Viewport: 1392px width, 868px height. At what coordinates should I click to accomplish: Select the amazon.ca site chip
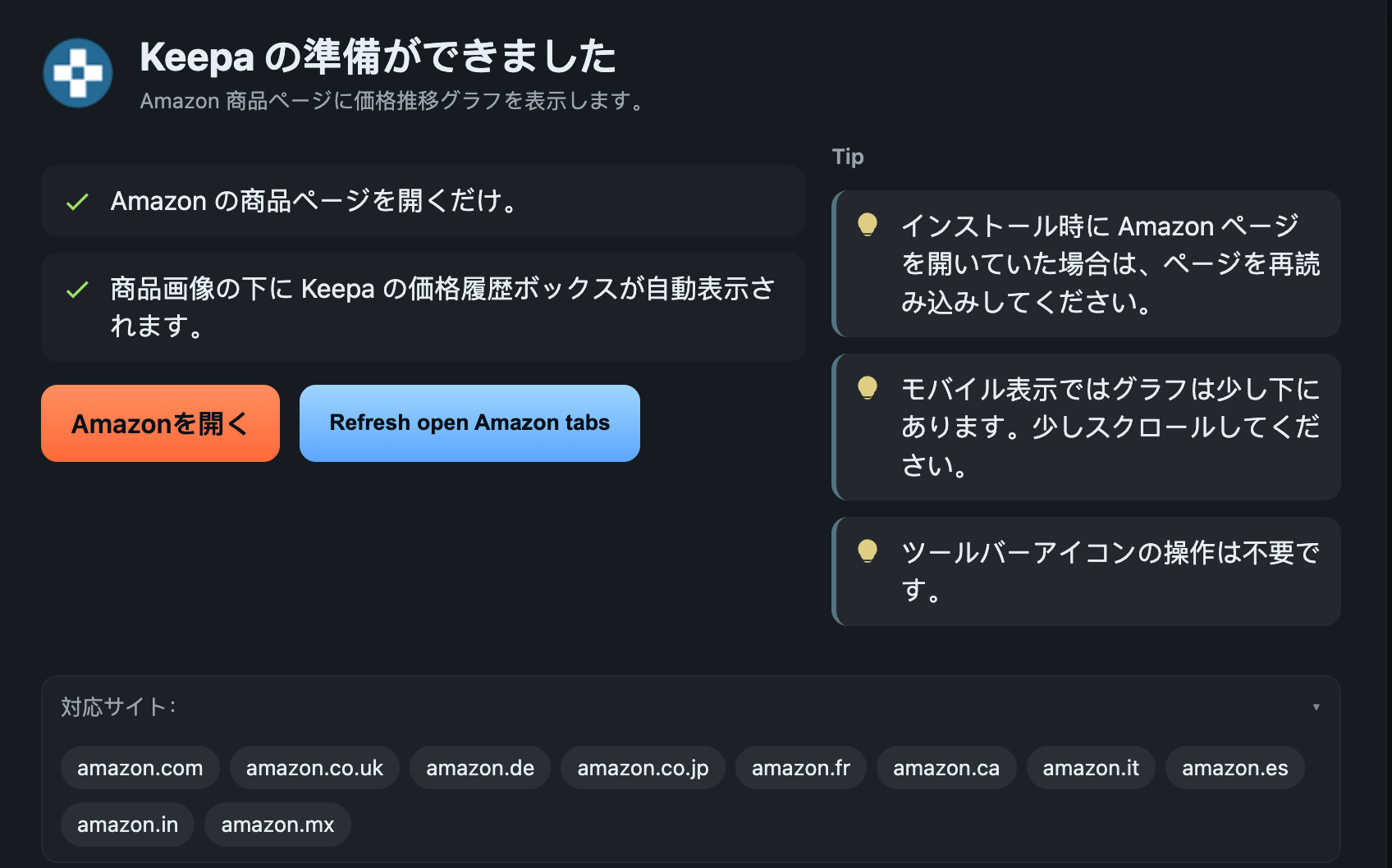(x=946, y=768)
